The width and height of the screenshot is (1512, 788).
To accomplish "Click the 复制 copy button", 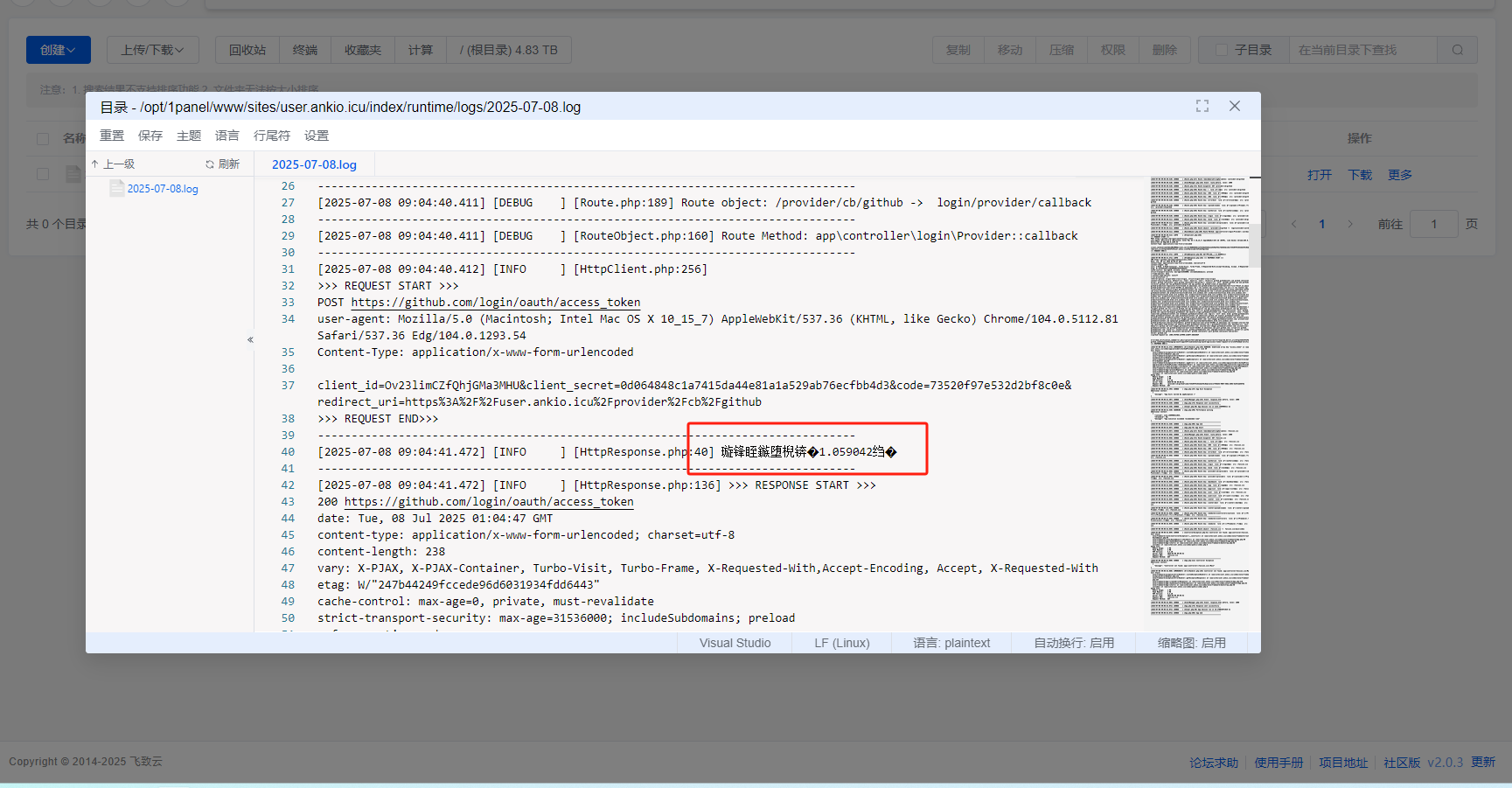I will tap(958, 50).
